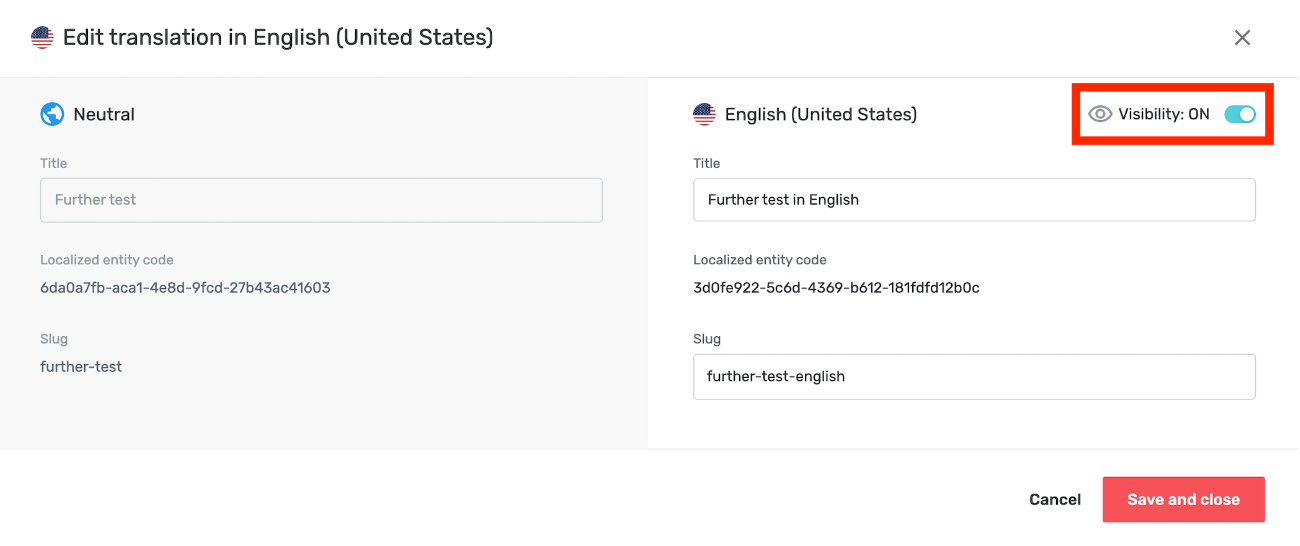Viewport: 1300px width, 546px height.
Task: Click the US flag next to English (United States)
Action: (x=704, y=114)
